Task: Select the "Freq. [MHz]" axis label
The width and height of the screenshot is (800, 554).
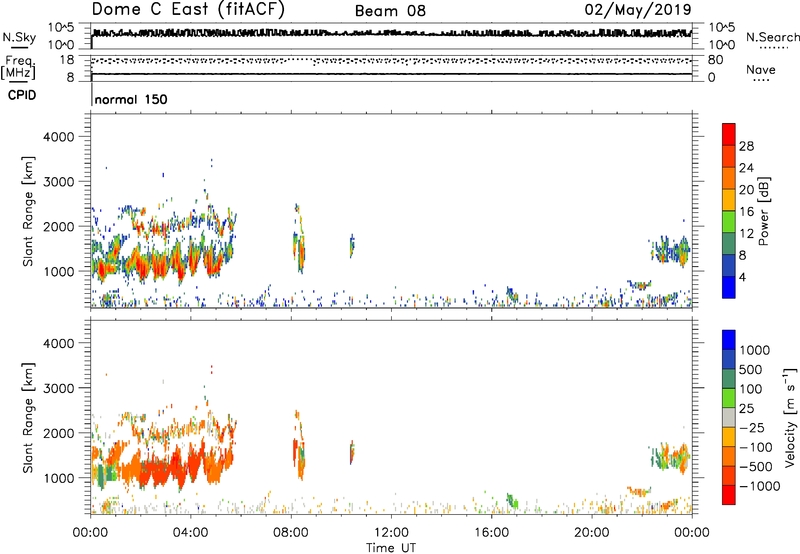Action: [18, 67]
